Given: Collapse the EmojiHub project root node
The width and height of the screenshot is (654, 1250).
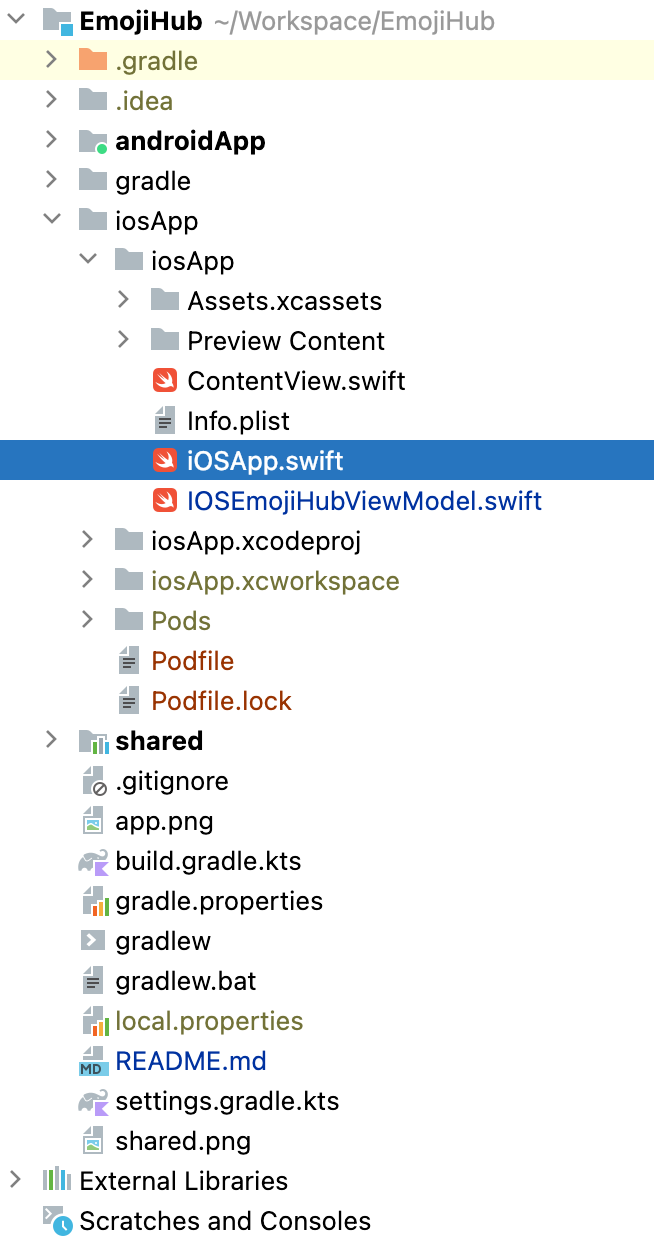Looking at the screenshot, I should point(16,21).
